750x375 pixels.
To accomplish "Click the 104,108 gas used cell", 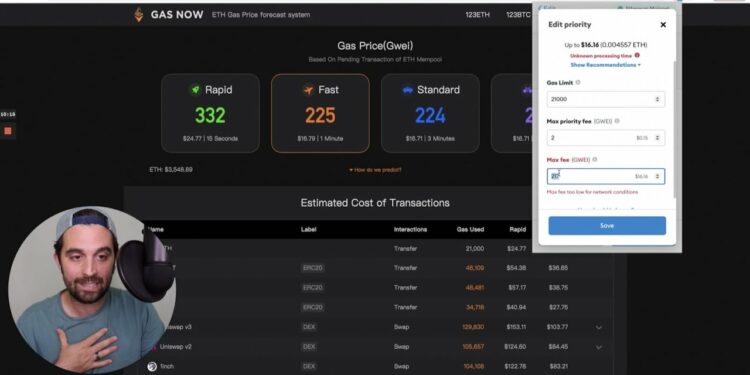I will [x=474, y=366].
